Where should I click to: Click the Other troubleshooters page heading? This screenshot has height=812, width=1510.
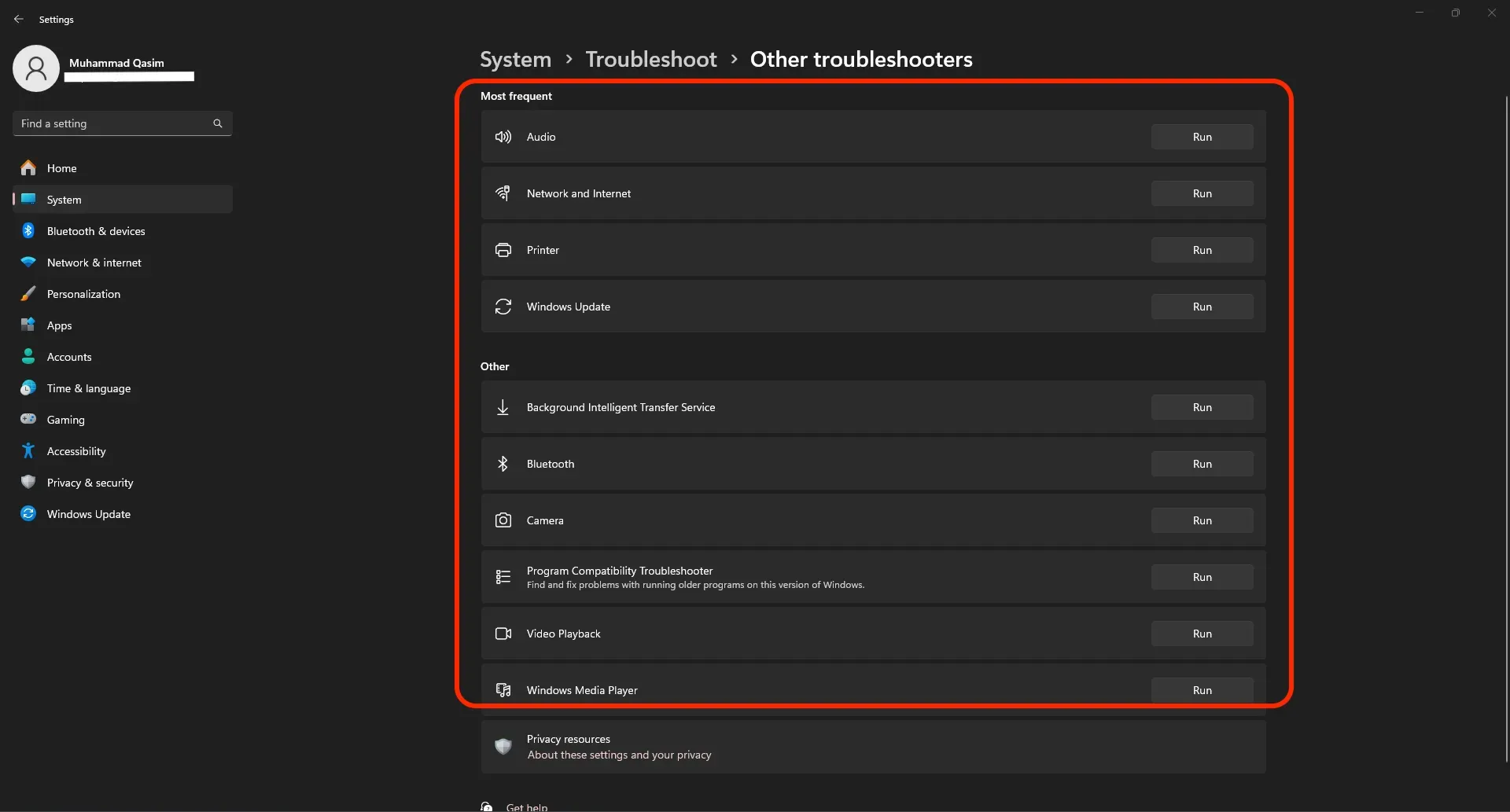point(861,59)
